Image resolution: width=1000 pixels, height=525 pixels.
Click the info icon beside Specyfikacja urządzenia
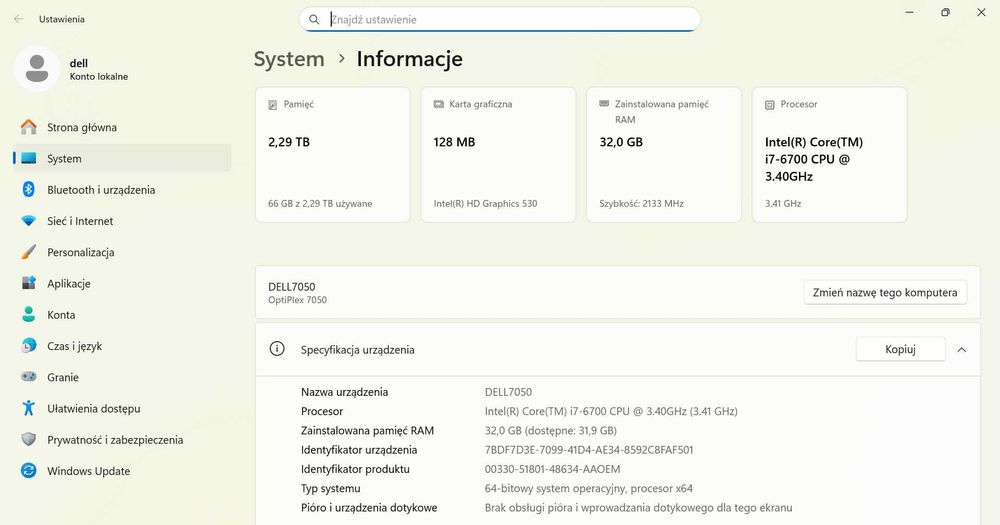[277, 349]
